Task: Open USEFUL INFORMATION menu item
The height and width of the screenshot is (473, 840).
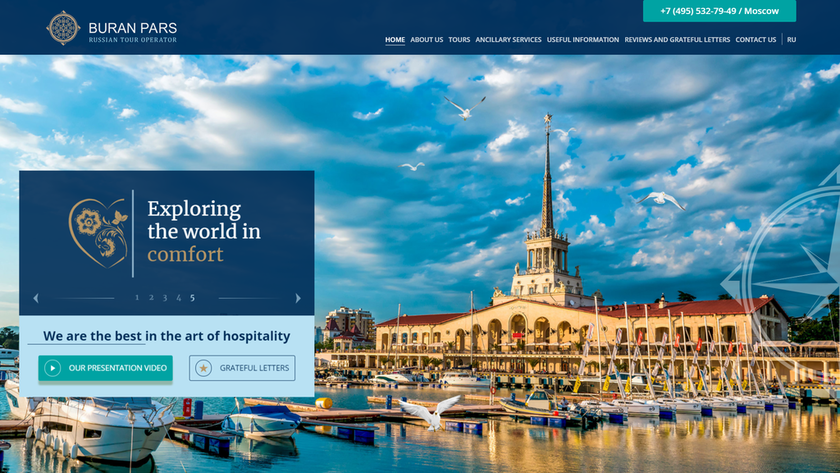Action: [583, 40]
